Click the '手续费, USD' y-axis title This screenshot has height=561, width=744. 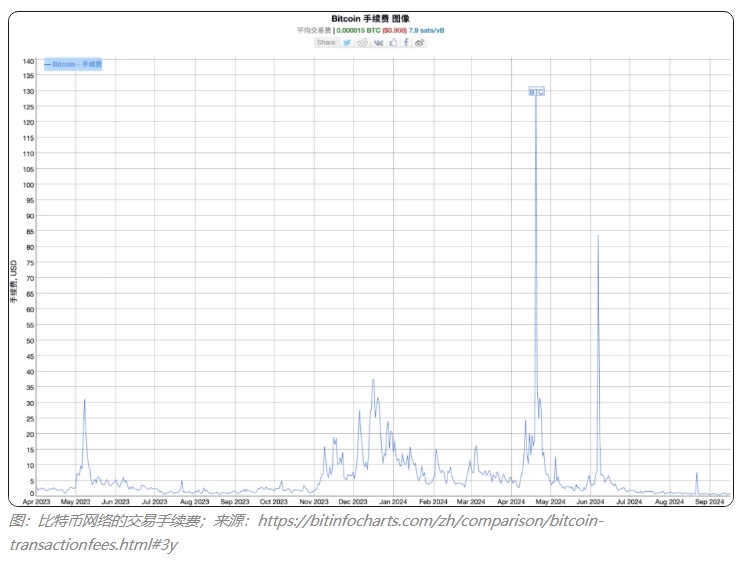point(13,281)
